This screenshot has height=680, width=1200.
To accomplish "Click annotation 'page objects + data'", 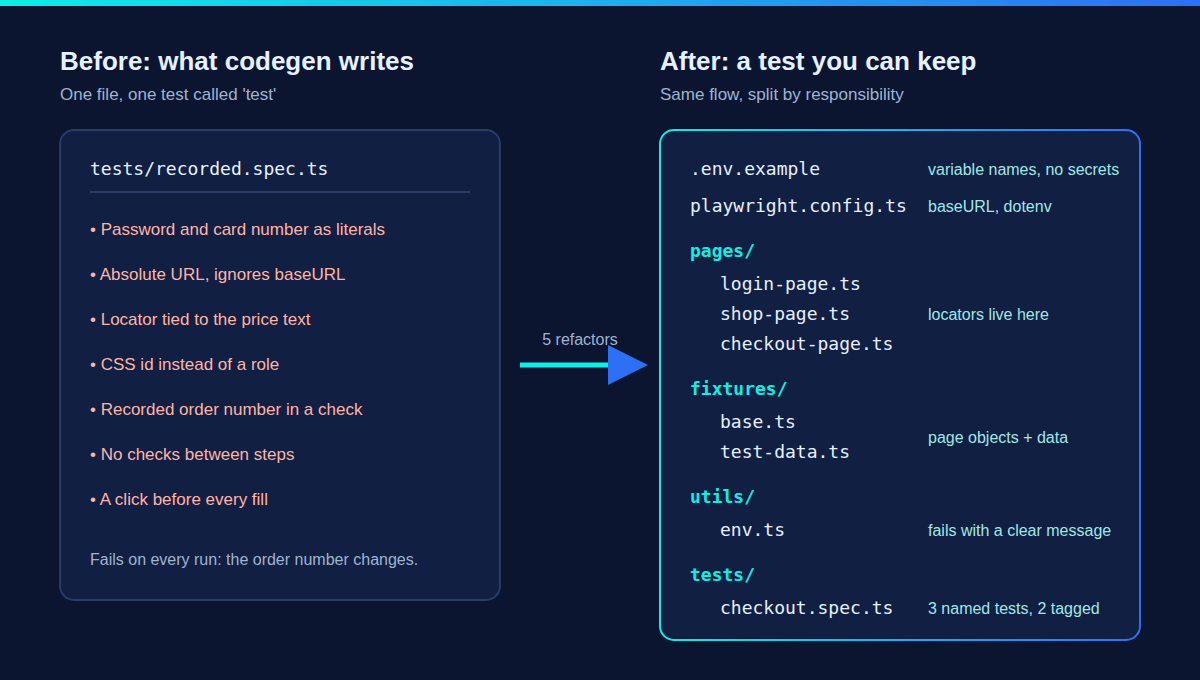I will tap(998, 438).
